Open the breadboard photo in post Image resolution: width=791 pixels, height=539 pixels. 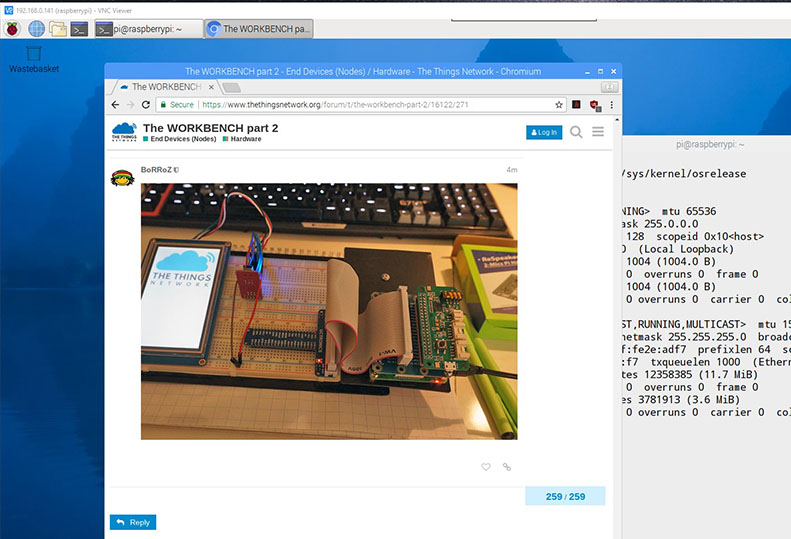[329, 311]
